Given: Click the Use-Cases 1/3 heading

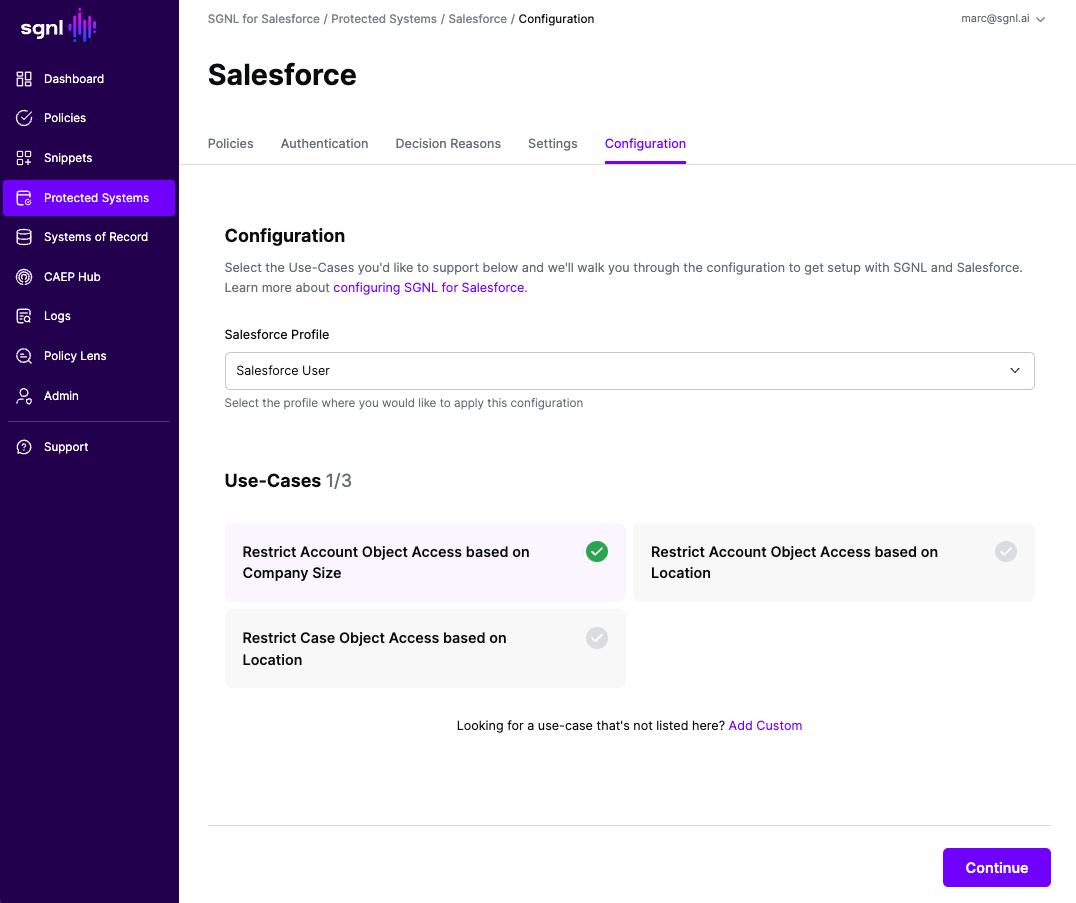Looking at the screenshot, I should tap(288, 480).
